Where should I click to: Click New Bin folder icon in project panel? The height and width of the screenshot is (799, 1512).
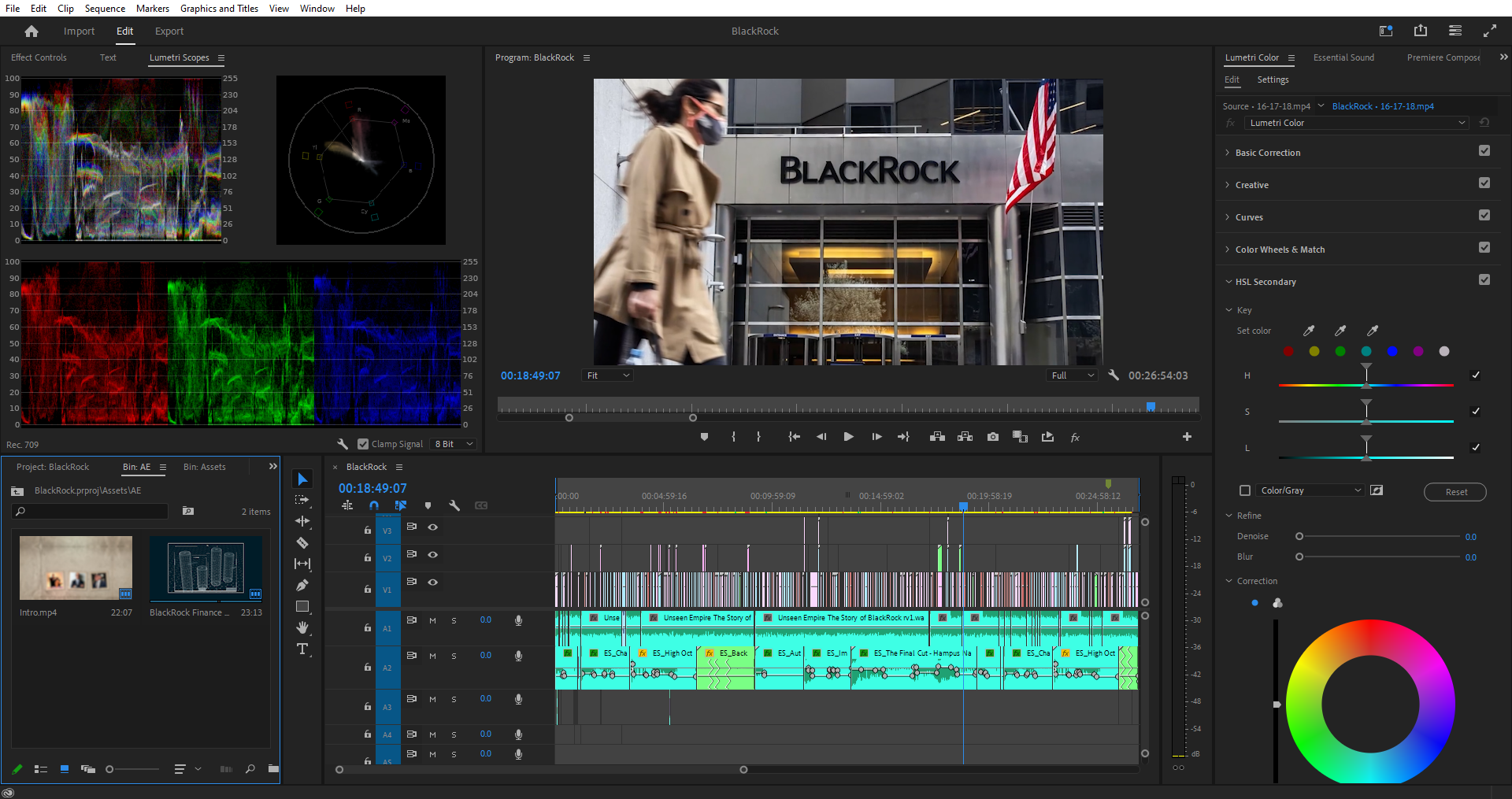[273, 769]
